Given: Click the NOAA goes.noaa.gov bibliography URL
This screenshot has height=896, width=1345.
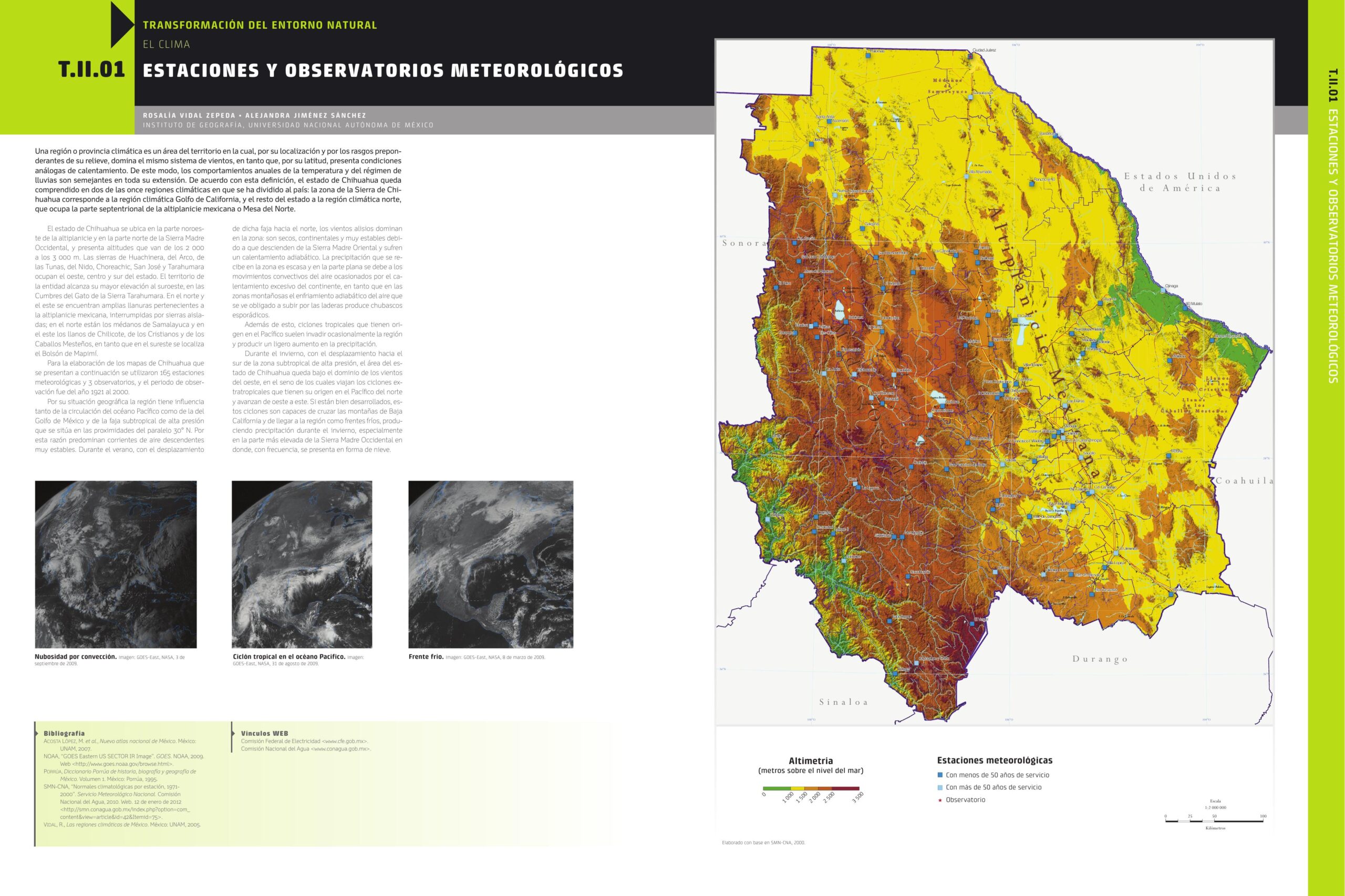Looking at the screenshot, I should pos(121,764).
